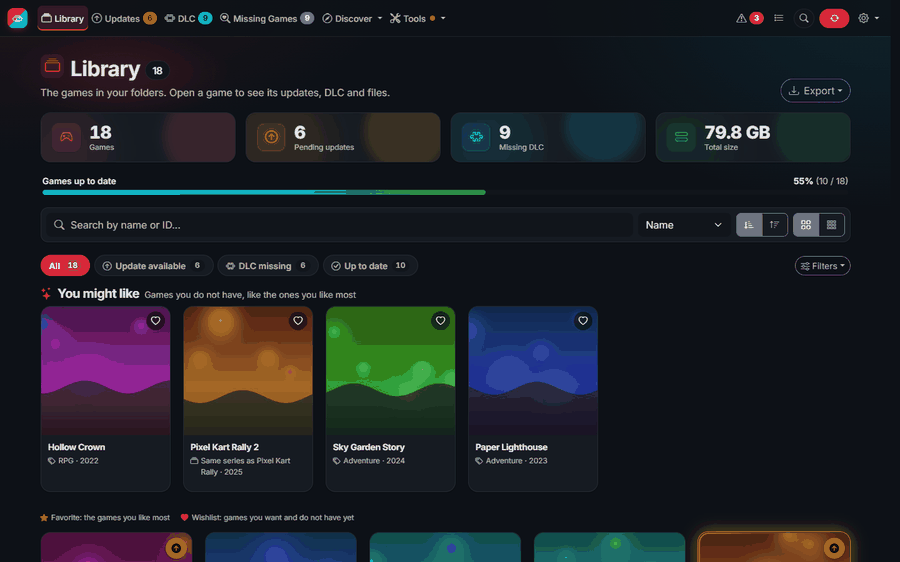Wishlist Sky Garden Story with heart icon
Viewport: 900px width, 562px height.
coord(440,321)
